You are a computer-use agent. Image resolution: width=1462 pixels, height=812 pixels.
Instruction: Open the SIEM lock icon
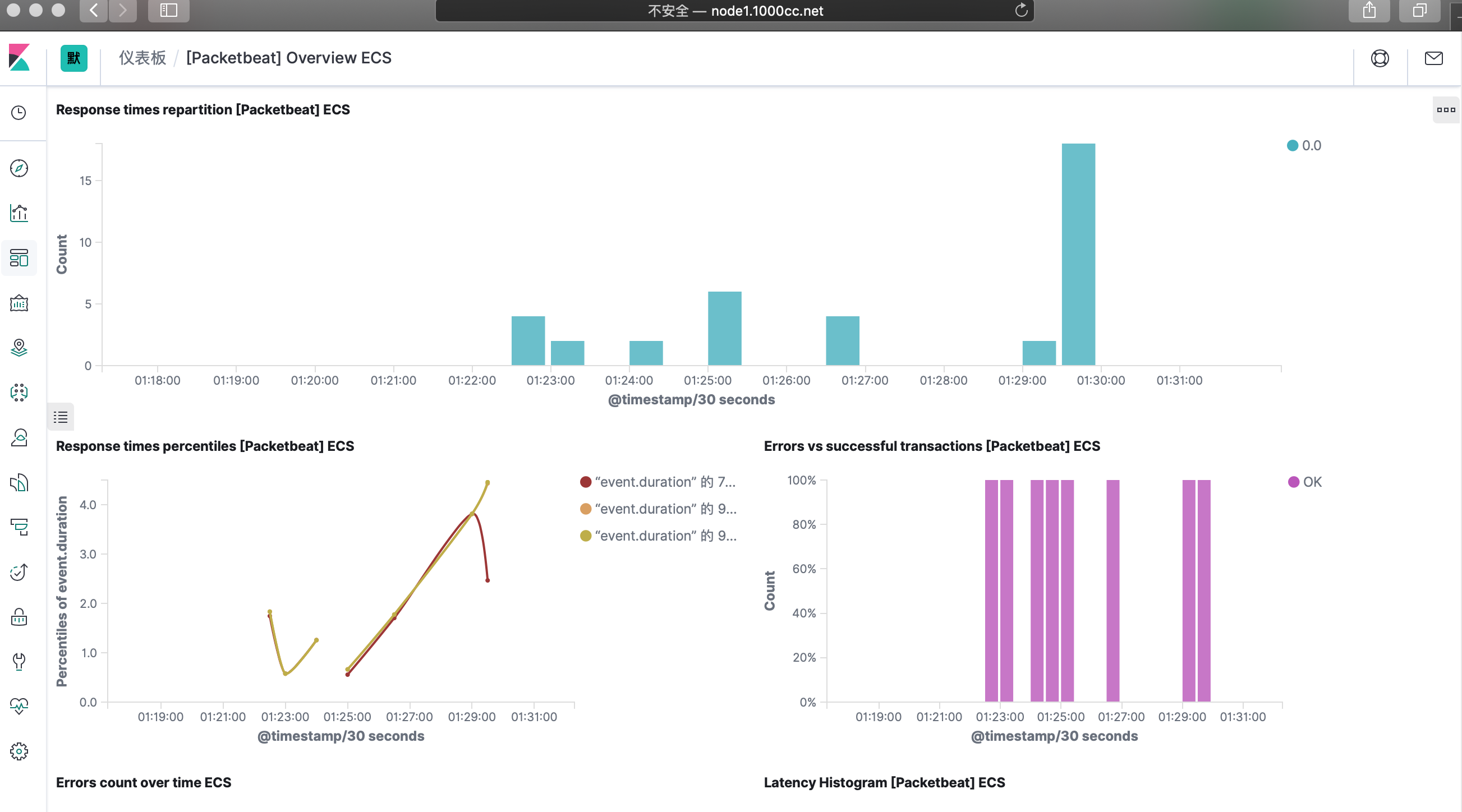pyautogui.click(x=19, y=617)
